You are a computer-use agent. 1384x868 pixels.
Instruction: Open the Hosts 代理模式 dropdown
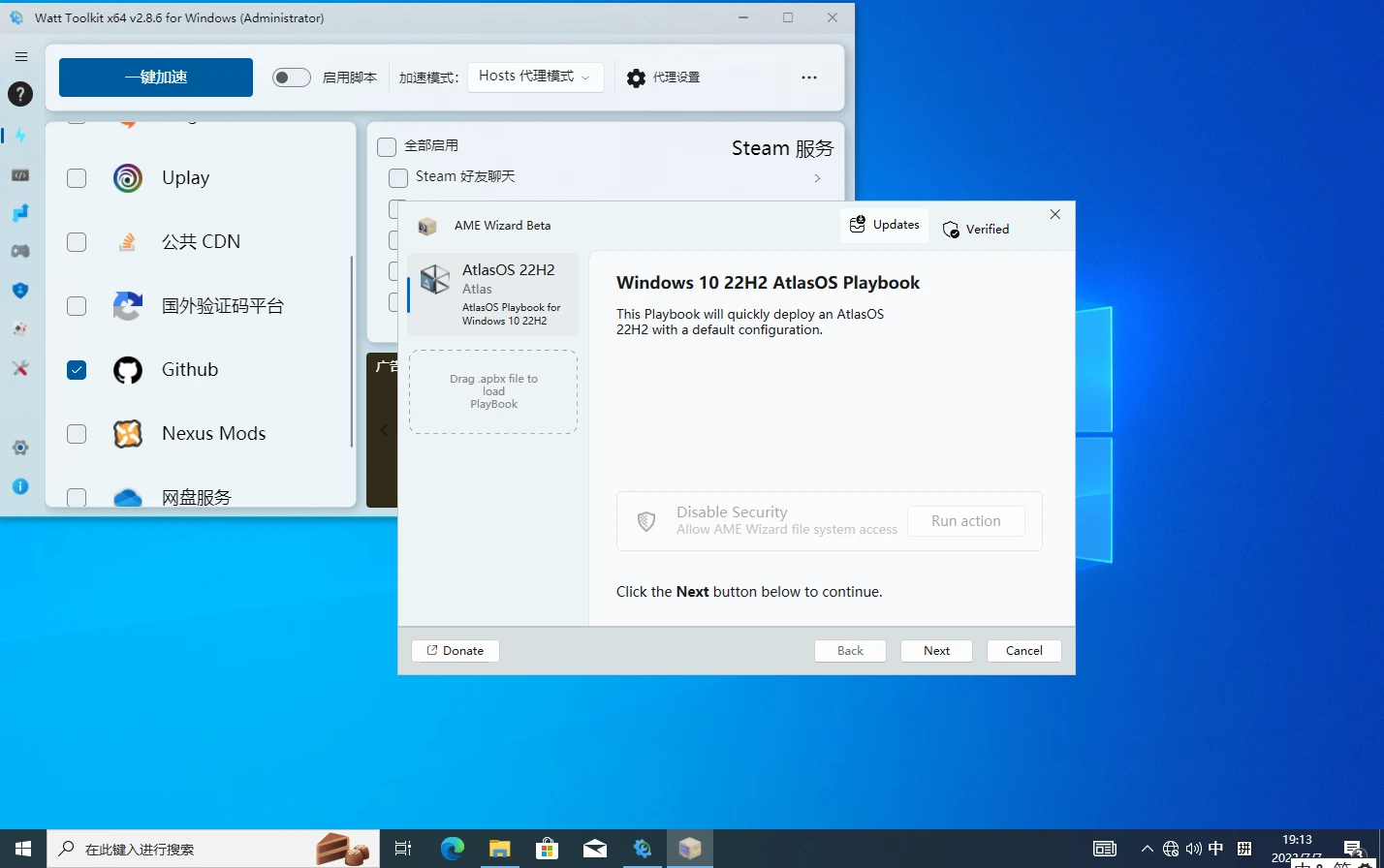pyautogui.click(x=536, y=77)
